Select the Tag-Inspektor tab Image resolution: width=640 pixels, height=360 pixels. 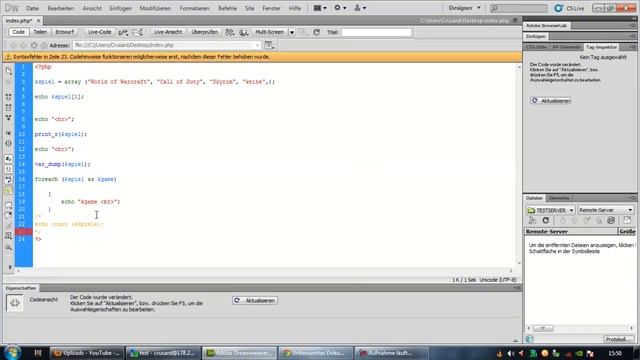tap(601, 47)
